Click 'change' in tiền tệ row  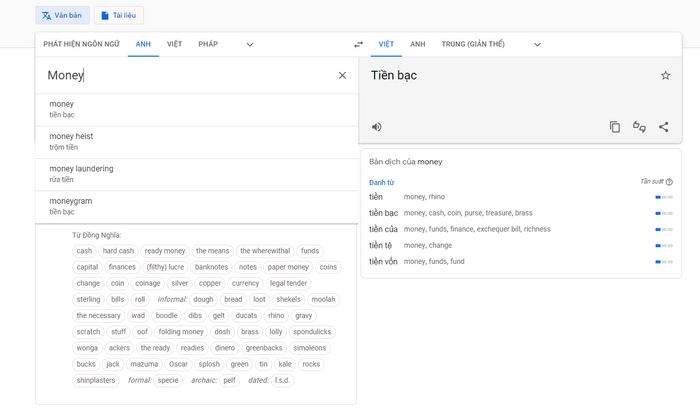pos(440,245)
